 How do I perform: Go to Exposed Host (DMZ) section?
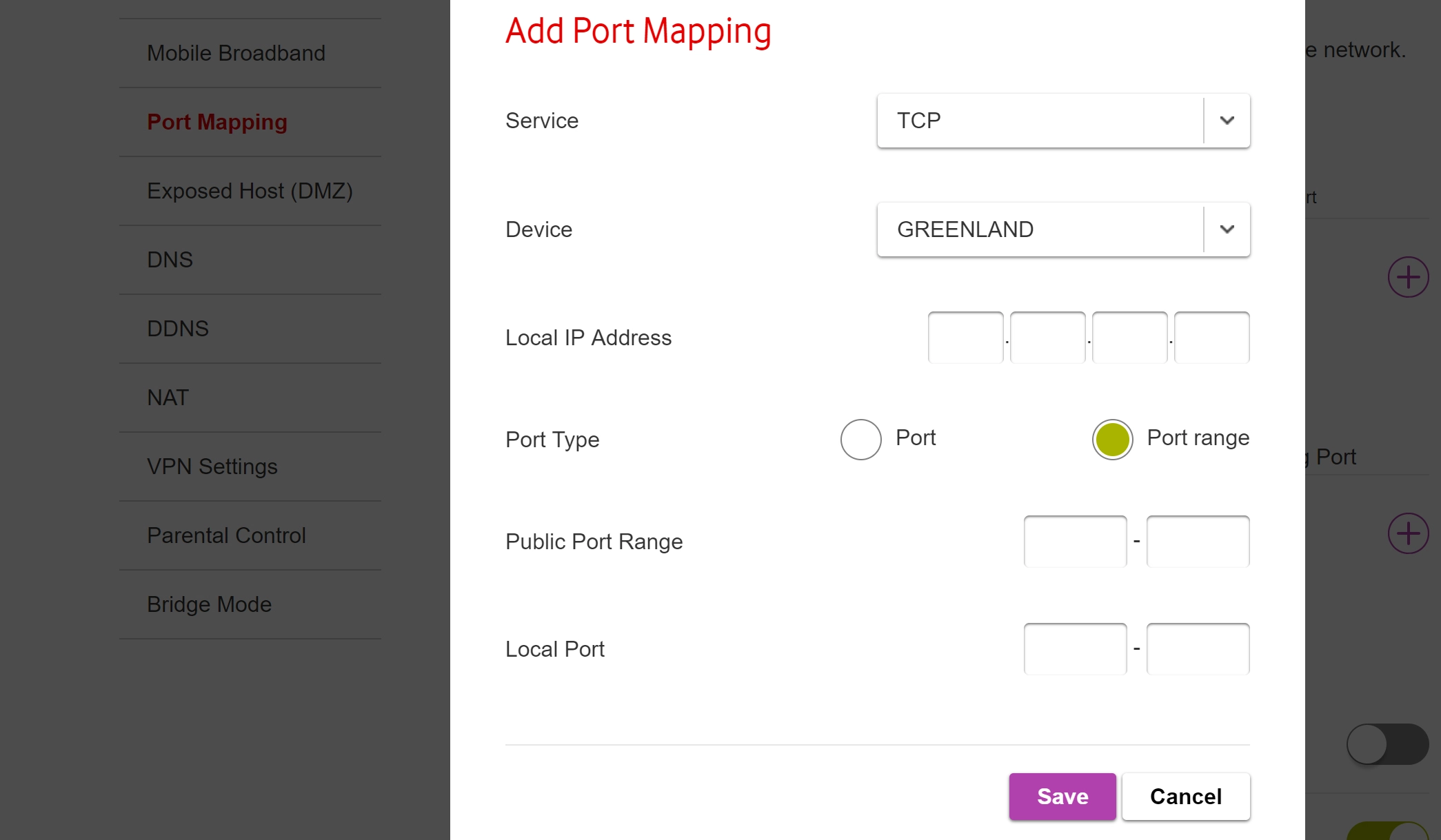click(x=250, y=191)
